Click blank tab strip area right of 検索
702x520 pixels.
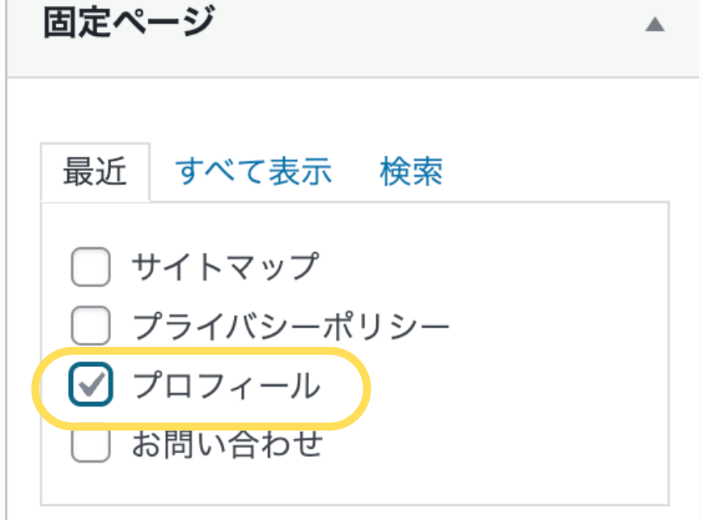(x=560, y=172)
